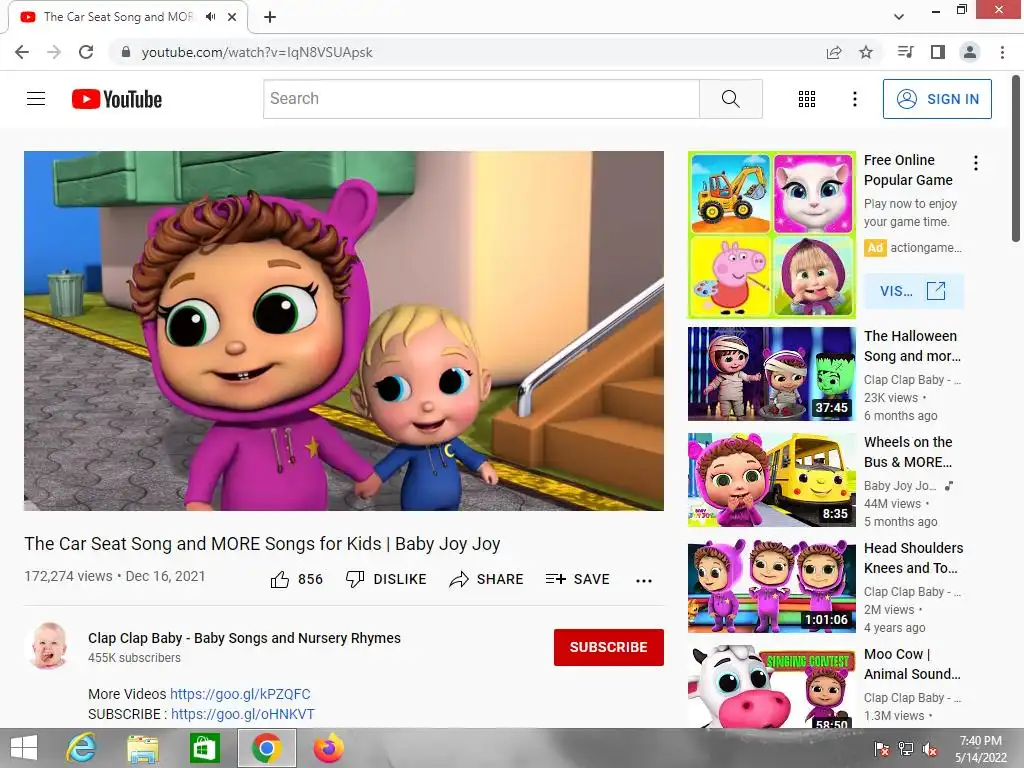Click the muted volume tray icon

[x=930, y=749]
